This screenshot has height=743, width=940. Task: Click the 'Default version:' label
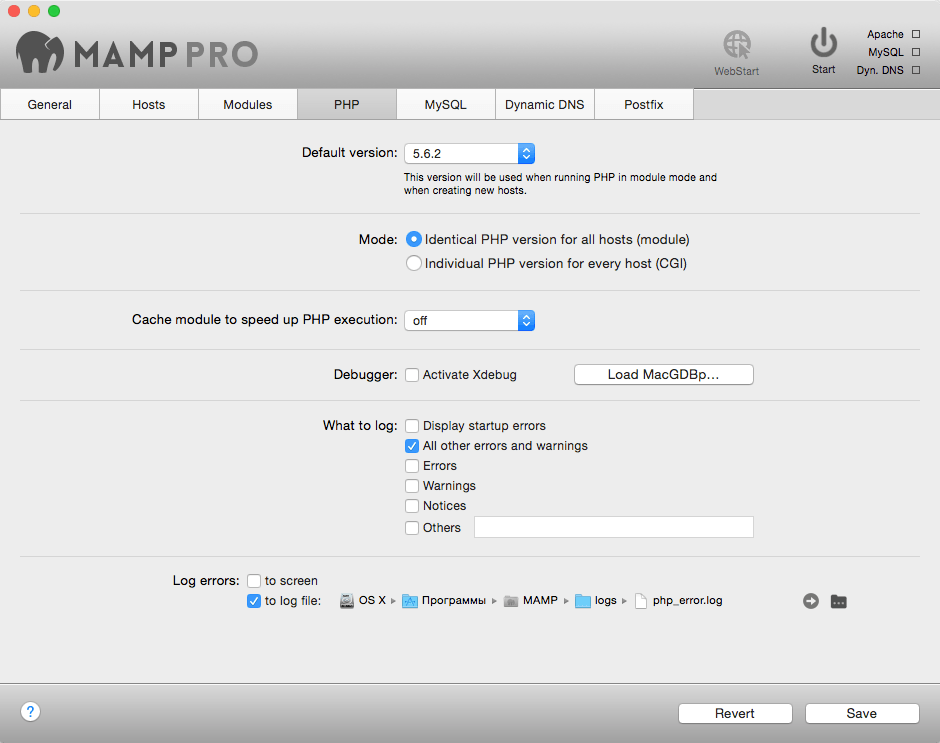[350, 153]
